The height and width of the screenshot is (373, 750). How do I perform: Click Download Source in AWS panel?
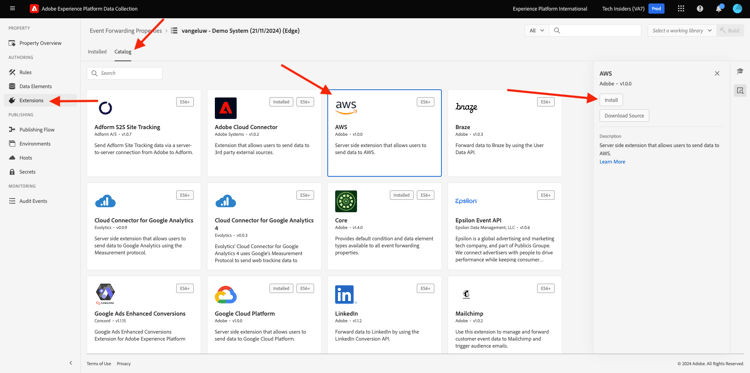point(624,116)
